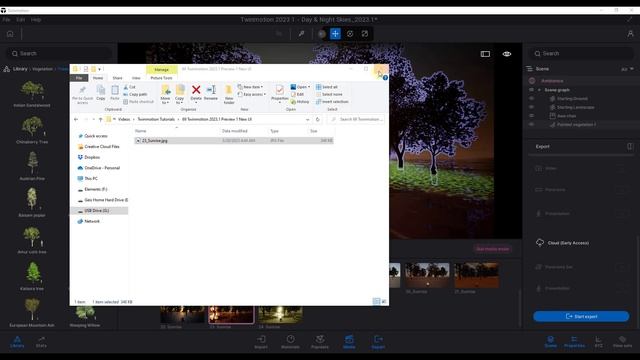Open Quick Access Toolbar customize arrow
This screenshot has width=640, height=360.
(100, 69)
